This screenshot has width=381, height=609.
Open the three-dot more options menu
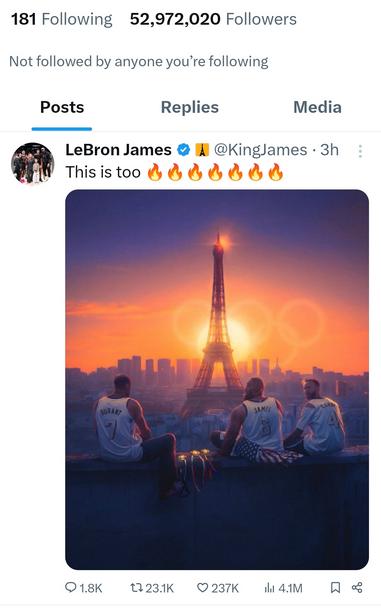(360, 151)
